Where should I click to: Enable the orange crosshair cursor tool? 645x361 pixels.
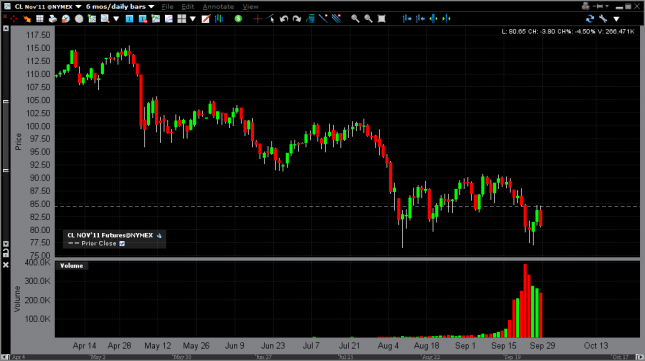[258, 19]
